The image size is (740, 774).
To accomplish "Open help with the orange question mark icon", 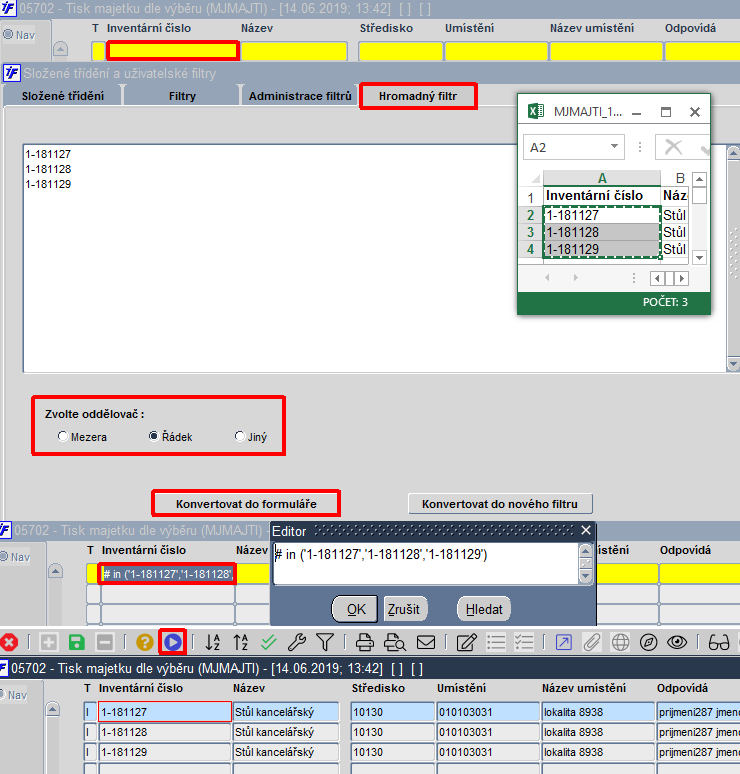I will (145, 642).
